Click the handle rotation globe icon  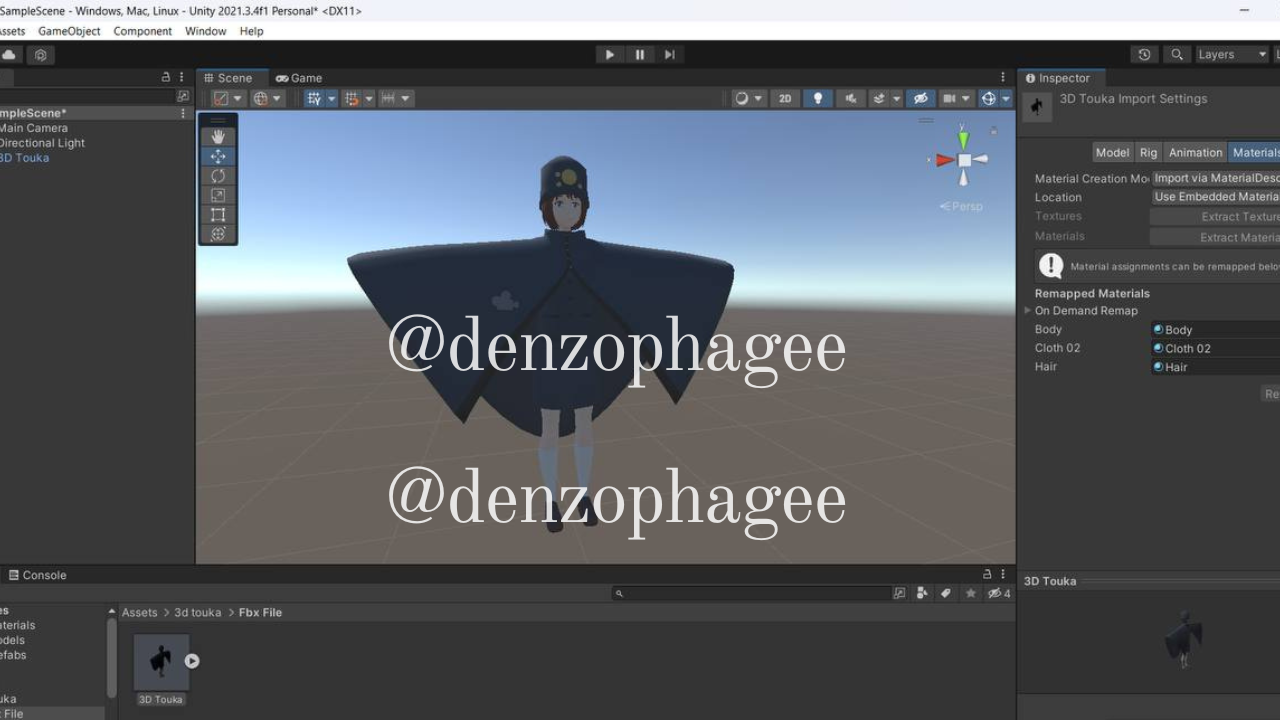(260, 98)
